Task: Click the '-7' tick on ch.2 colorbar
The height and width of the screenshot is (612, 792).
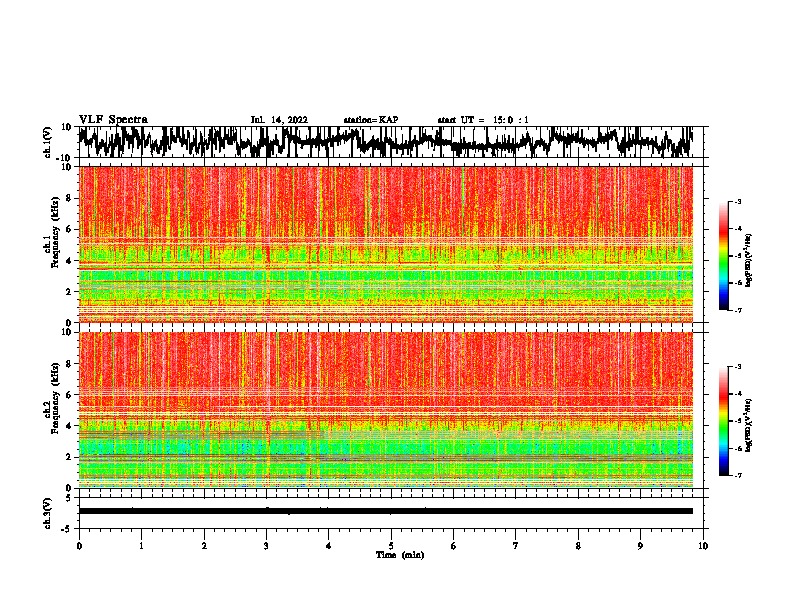Action: point(737,475)
